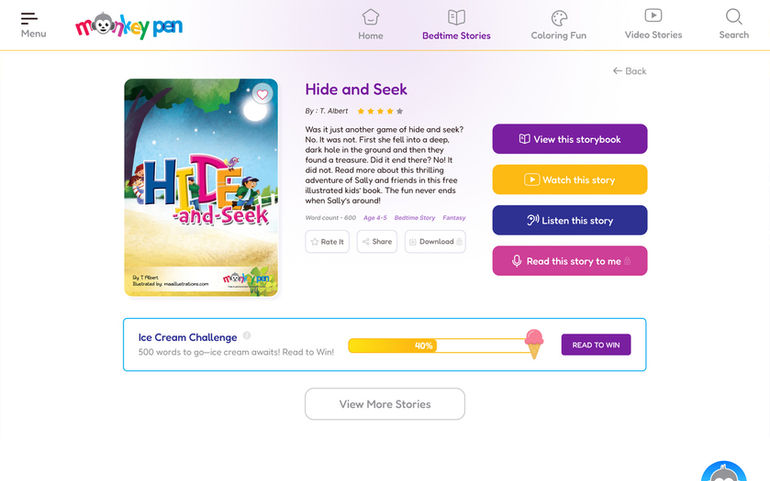770x481 pixels.
Task: Go to the Home icon
Action: [370, 17]
